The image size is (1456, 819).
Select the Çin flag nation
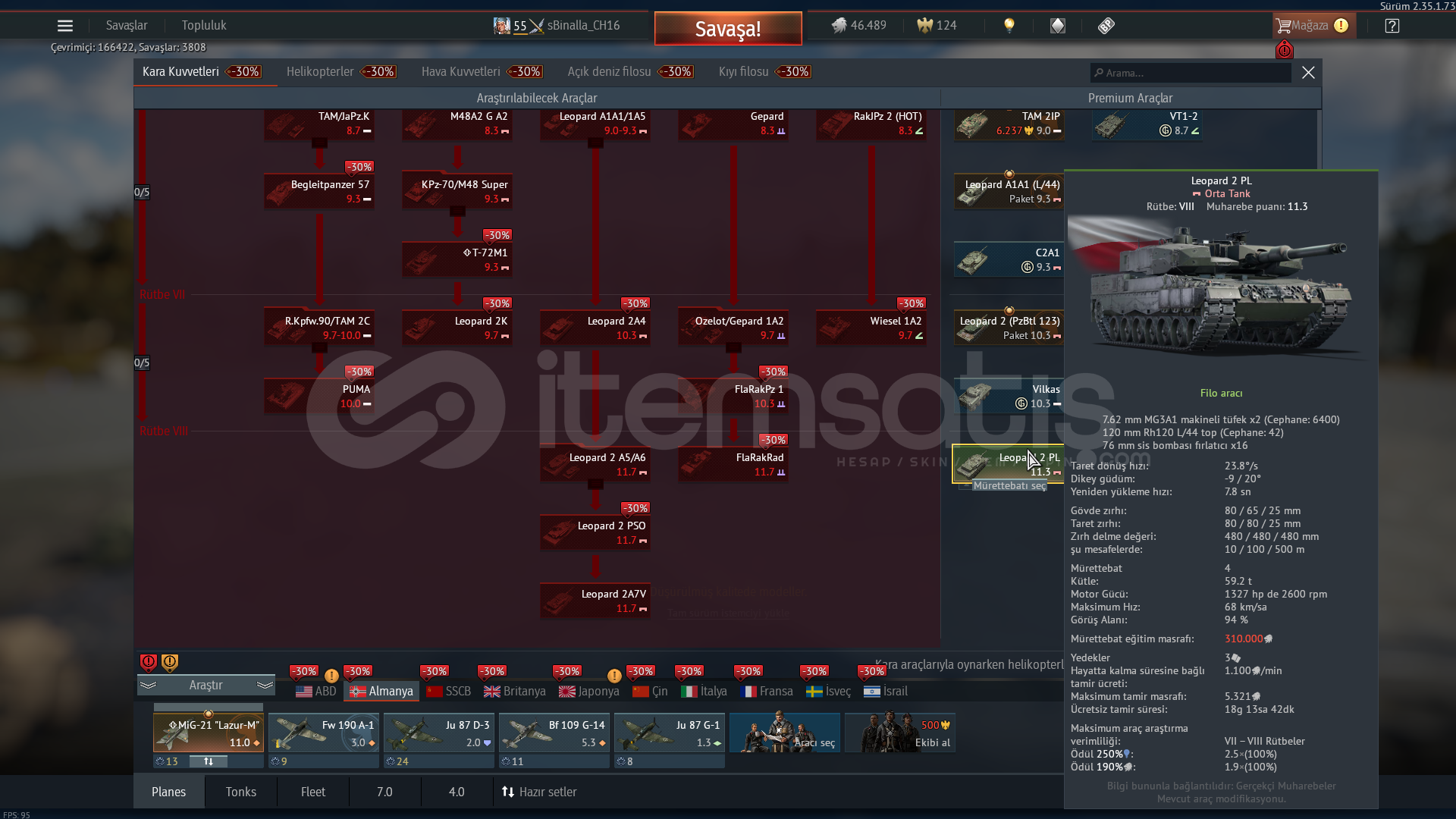pos(650,692)
